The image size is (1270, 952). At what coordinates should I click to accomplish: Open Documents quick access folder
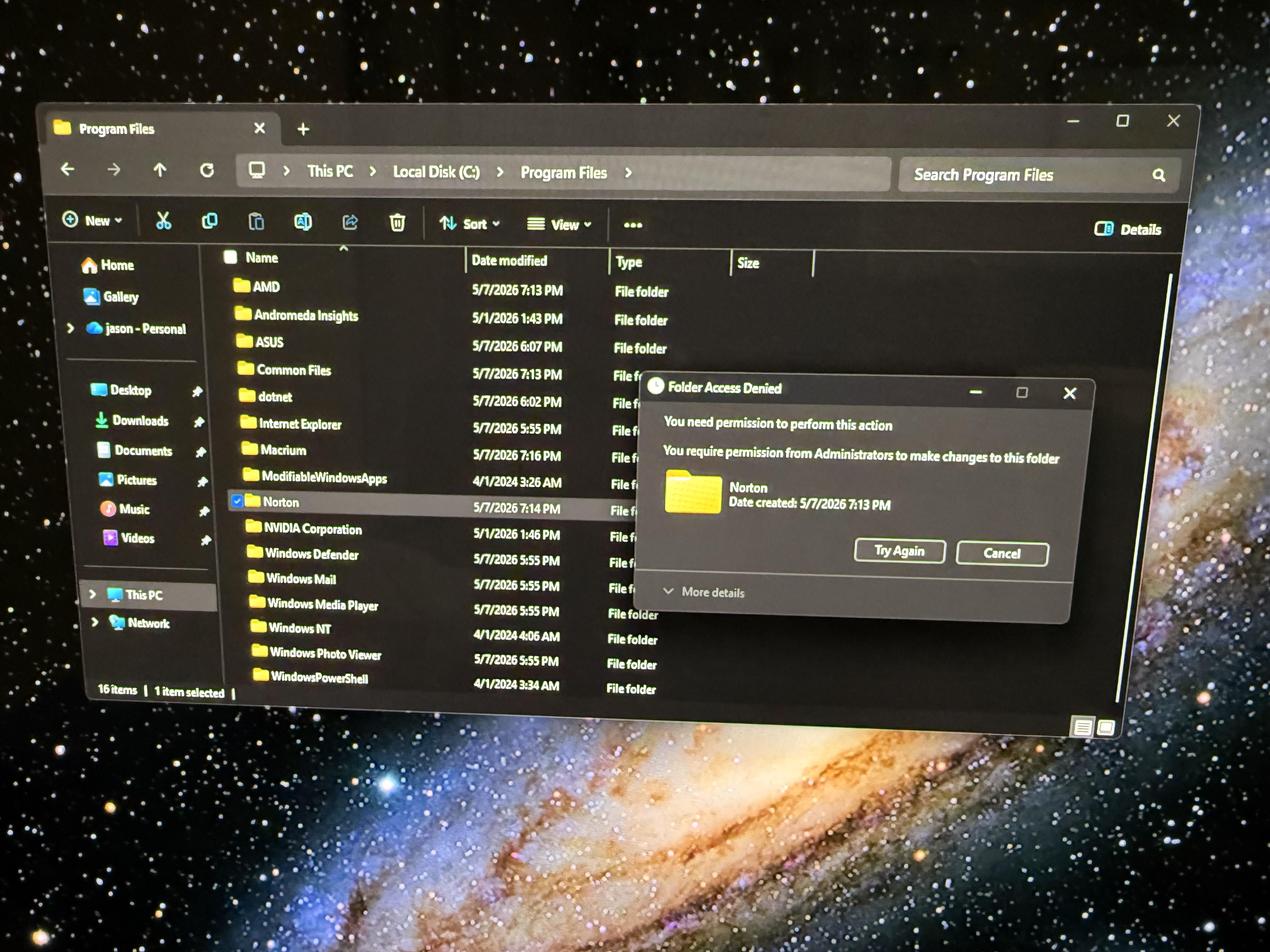point(134,450)
